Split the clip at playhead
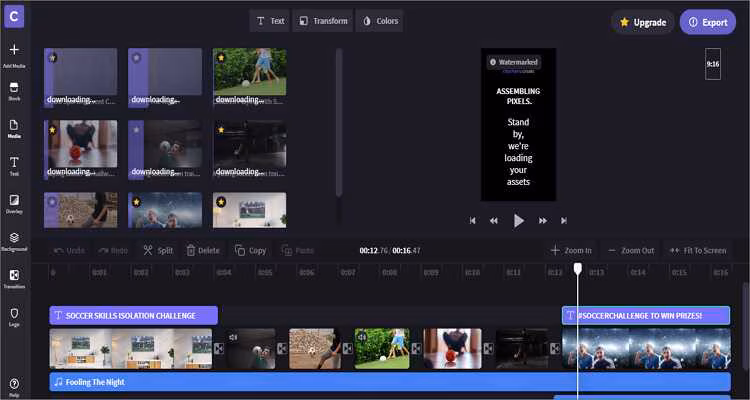Viewport: 750px width, 400px height. [158, 250]
